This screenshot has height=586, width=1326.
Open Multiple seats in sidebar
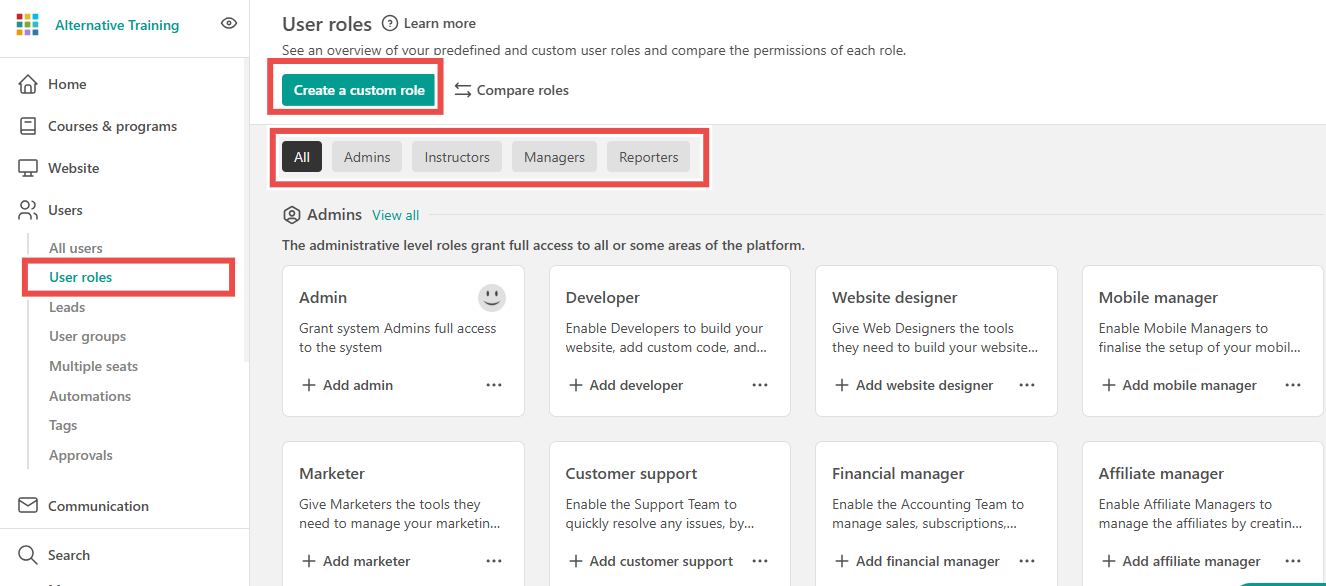[94, 366]
